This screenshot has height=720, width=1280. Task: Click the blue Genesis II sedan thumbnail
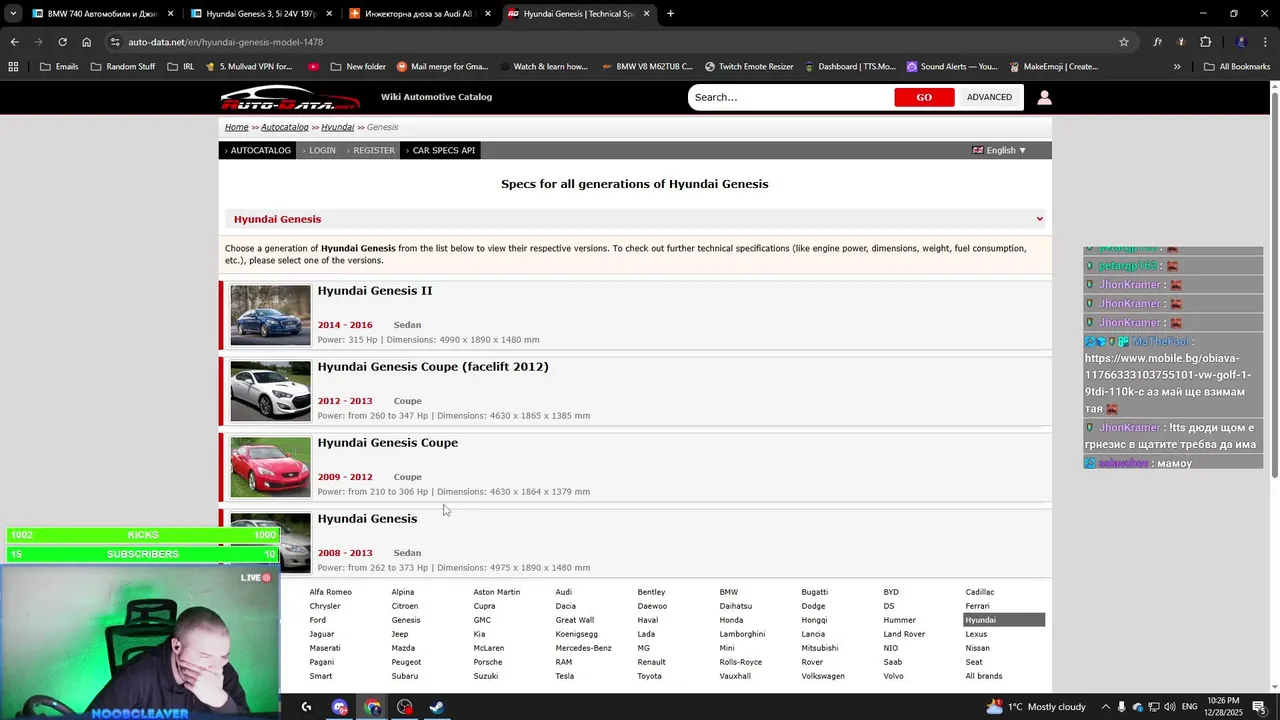(270, 315)
